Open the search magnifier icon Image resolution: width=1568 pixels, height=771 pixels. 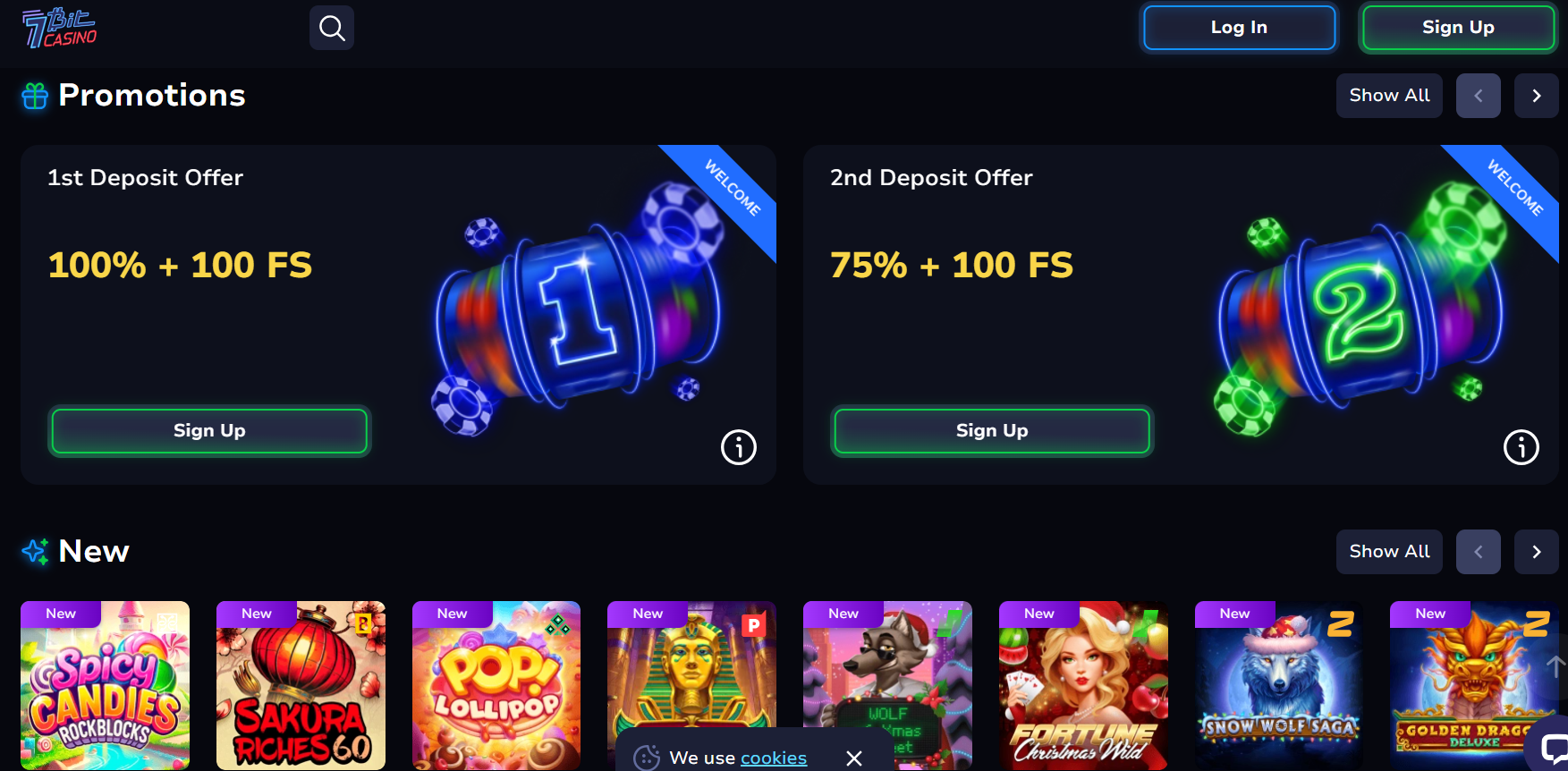click(x=332, y=28)
